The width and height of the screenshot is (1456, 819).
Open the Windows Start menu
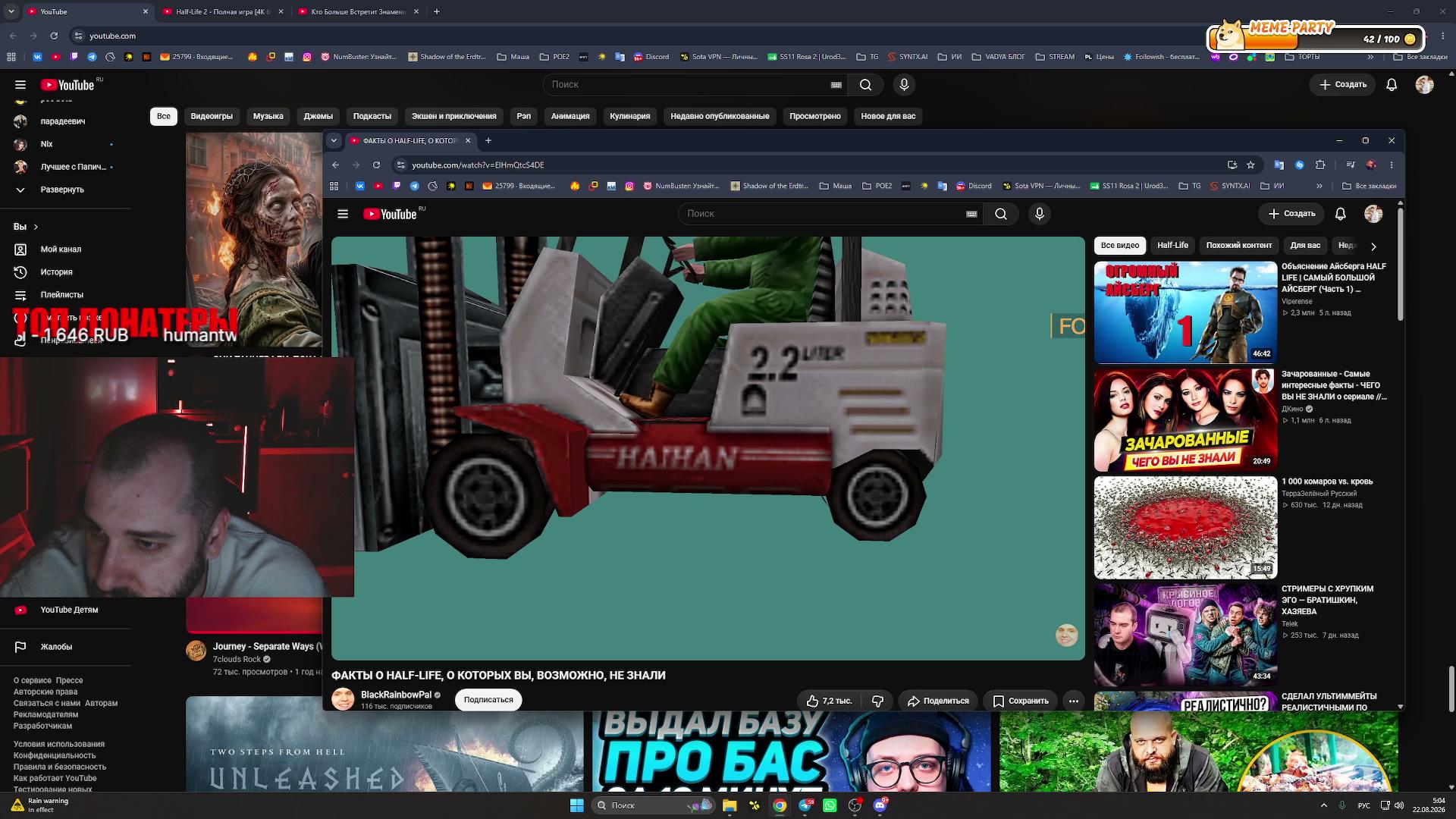point(576,805)
